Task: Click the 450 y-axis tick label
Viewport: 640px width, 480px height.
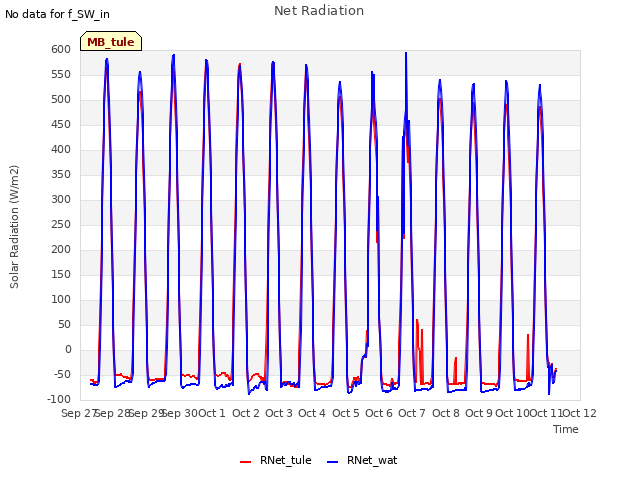Action: pos(61,124)
